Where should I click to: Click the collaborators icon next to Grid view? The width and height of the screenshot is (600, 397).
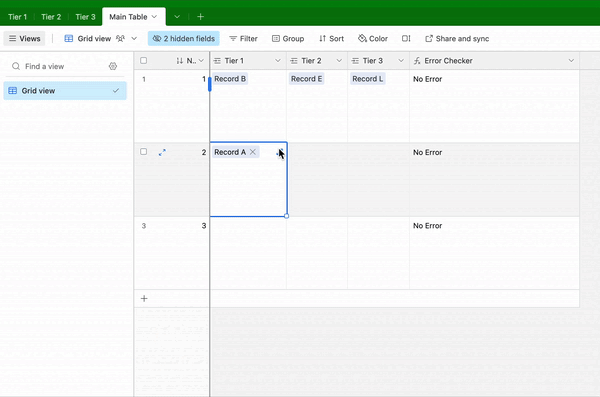tap(120, 39)
